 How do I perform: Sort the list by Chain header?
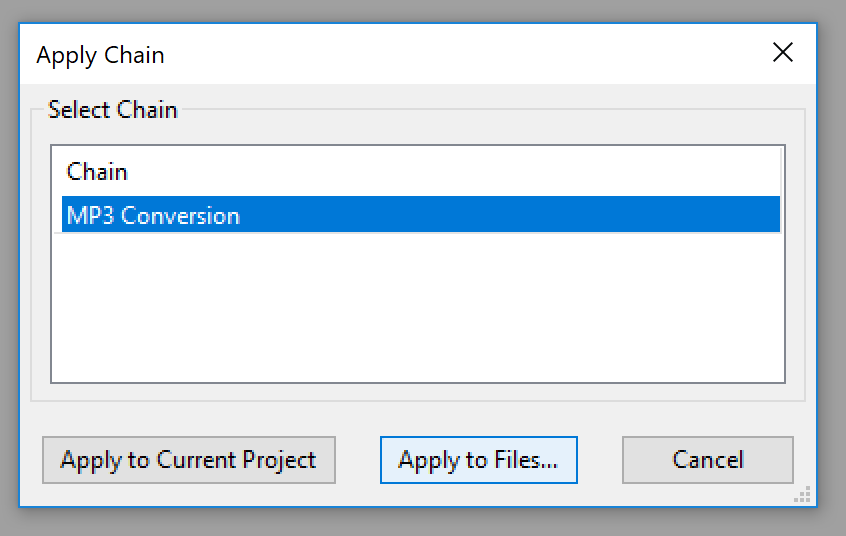(97, 172)
